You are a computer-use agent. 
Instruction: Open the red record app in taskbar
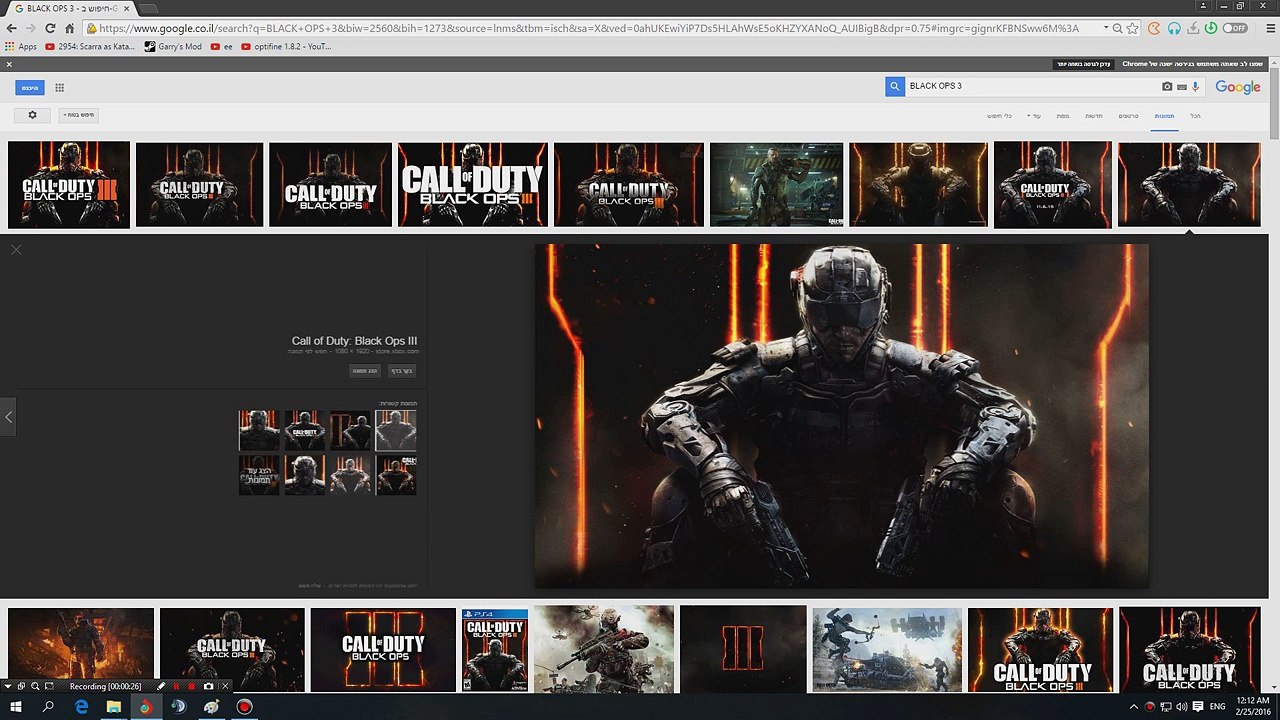[x=244, y=707]
